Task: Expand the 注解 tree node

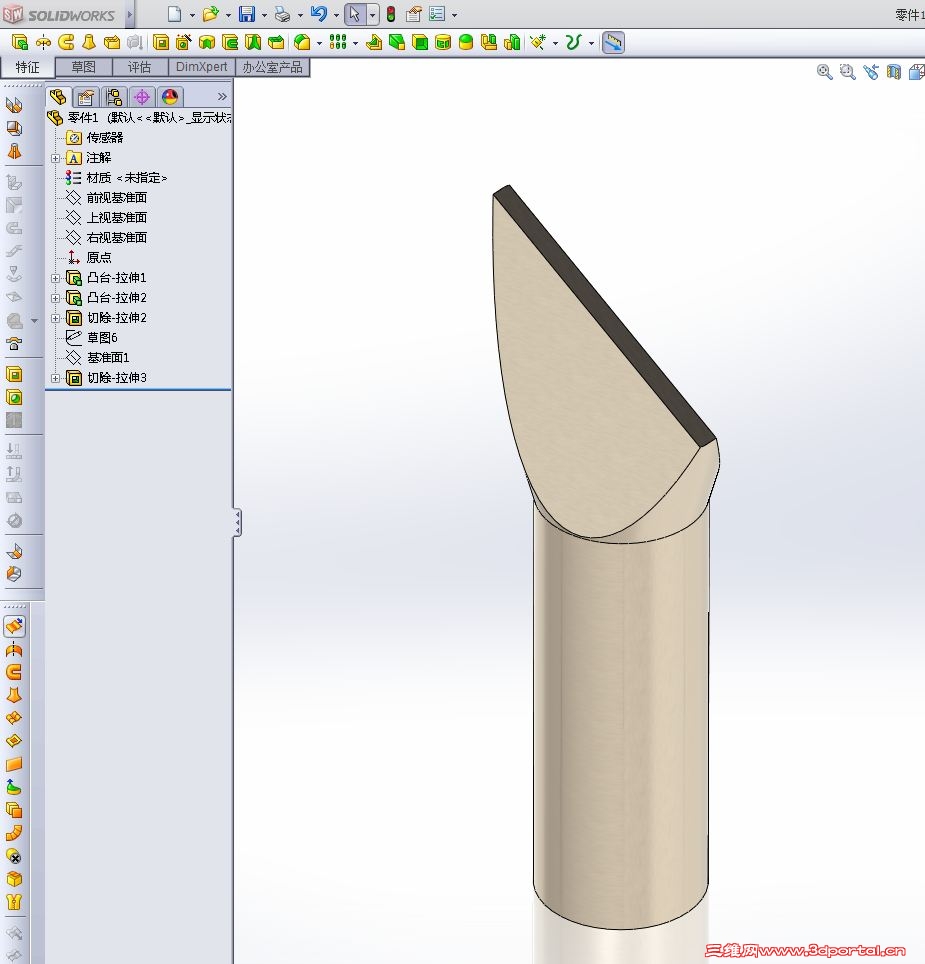Action: (x=55, y=158)
